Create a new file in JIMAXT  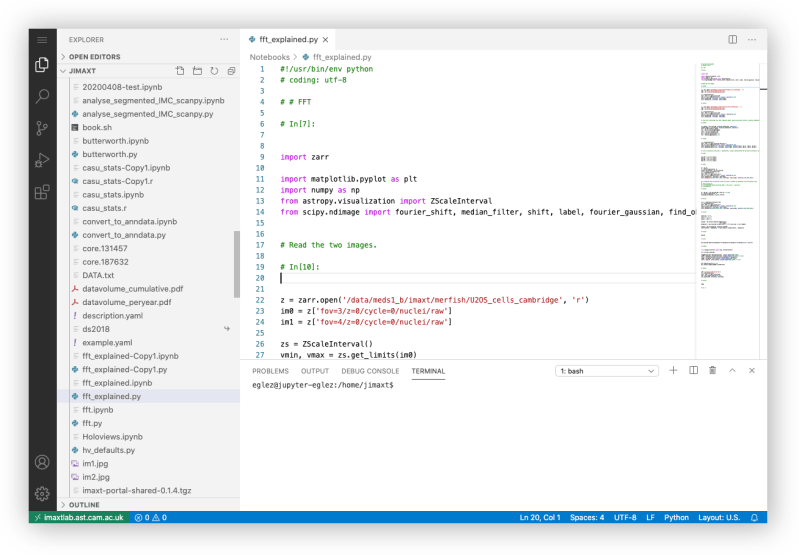point(180,71)
